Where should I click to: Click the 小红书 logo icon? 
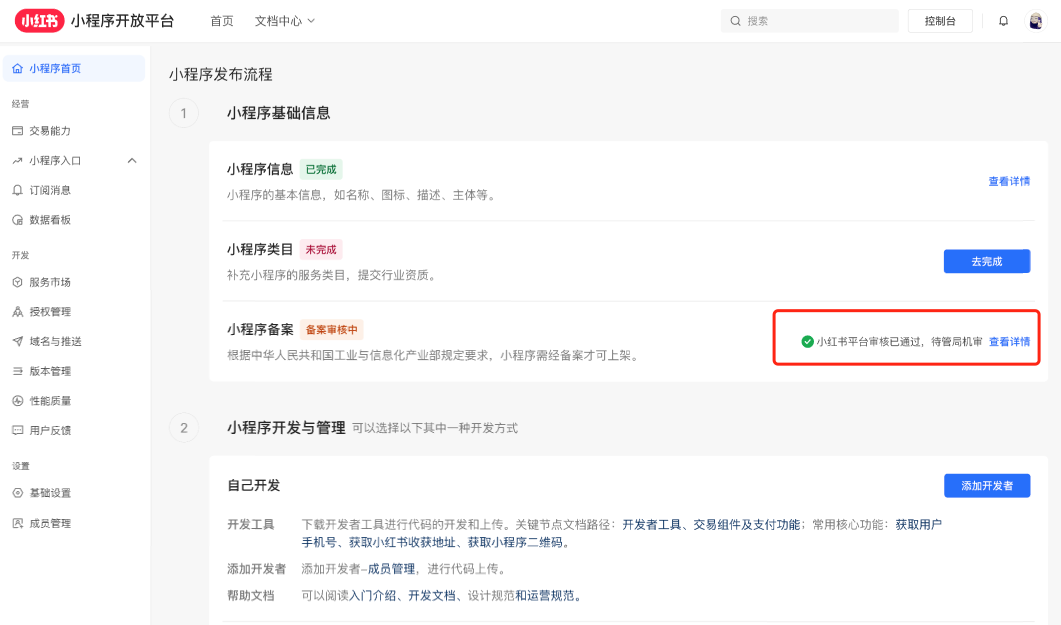[39, 20]
